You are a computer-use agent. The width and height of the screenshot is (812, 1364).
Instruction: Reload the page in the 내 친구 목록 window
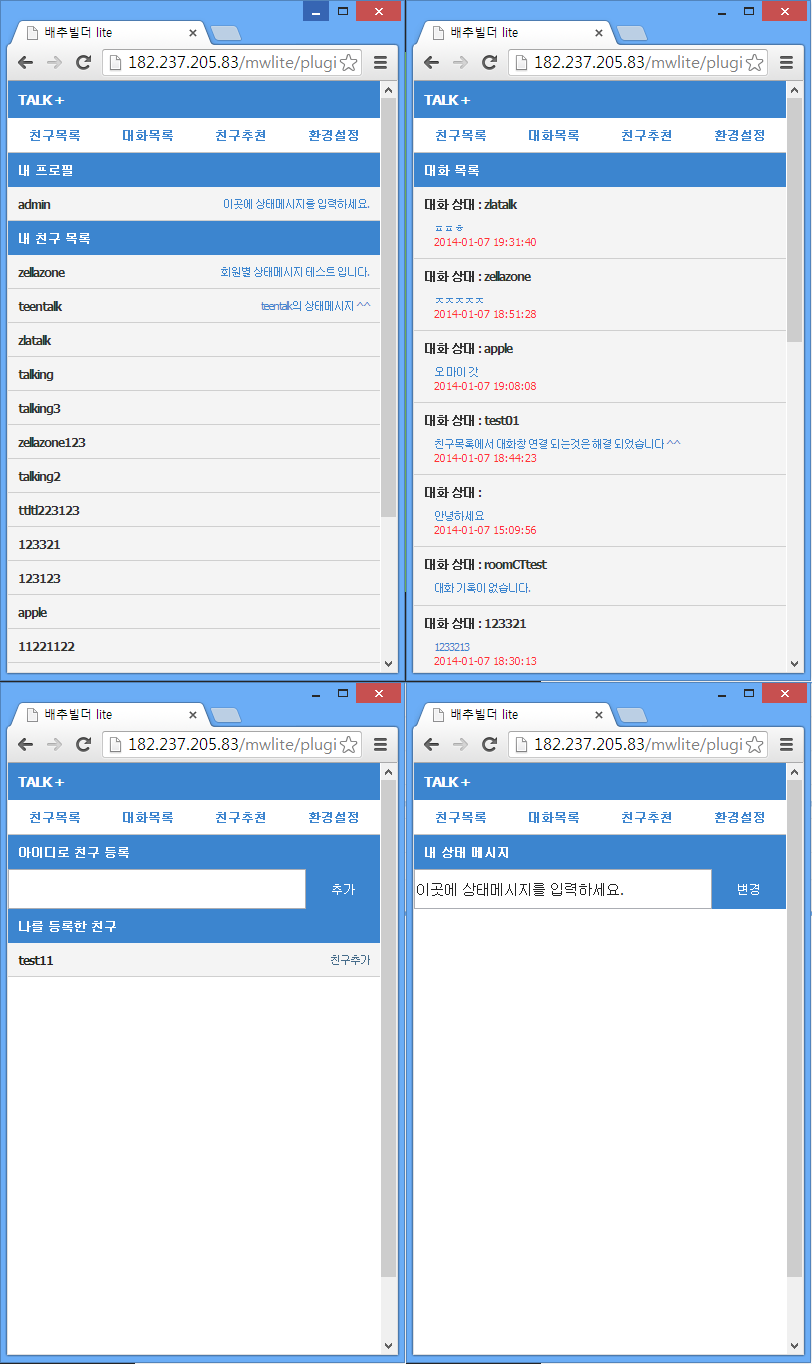84,62
